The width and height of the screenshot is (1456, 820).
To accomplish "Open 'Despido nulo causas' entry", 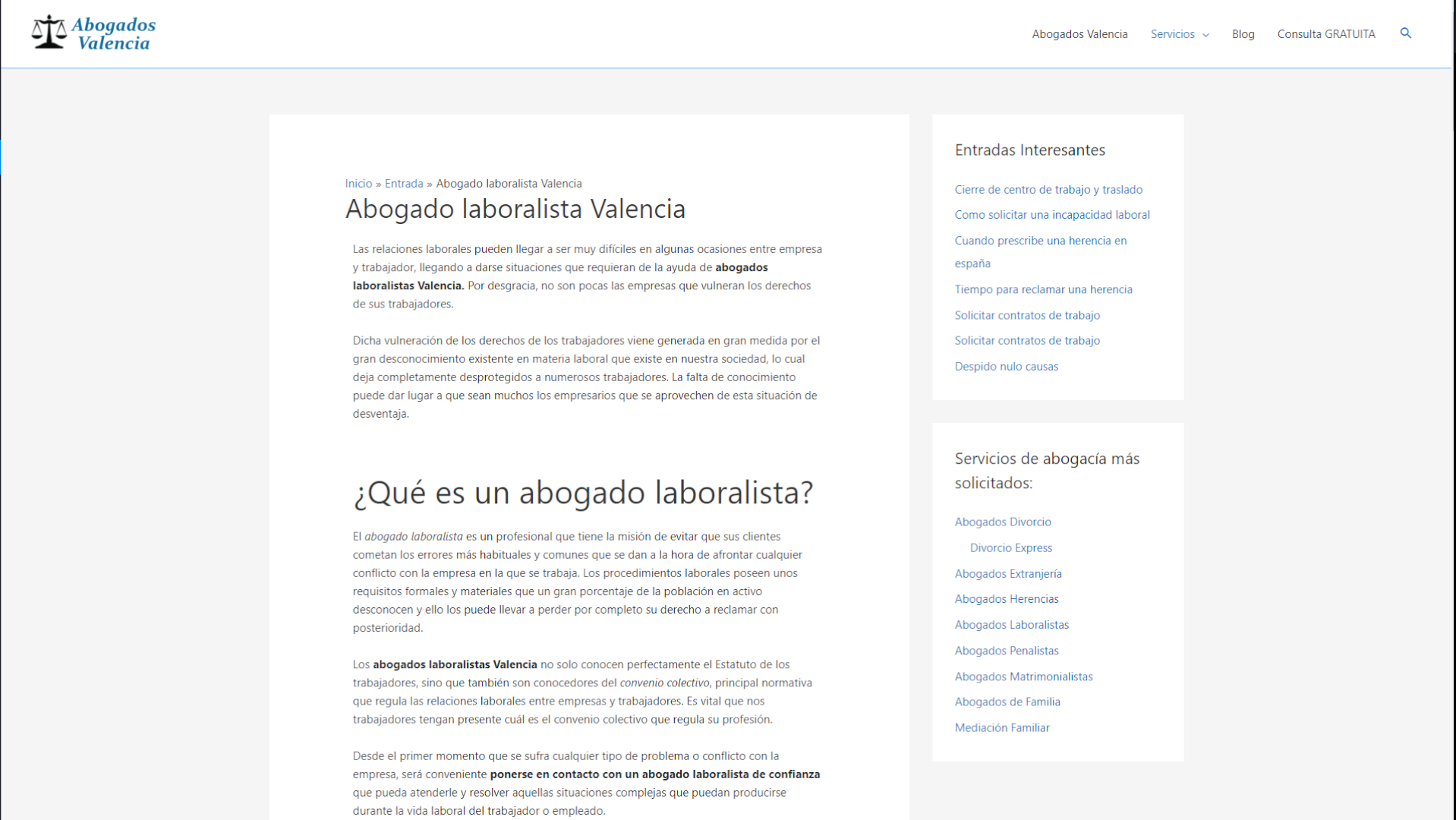I will tap(1006, 367).
